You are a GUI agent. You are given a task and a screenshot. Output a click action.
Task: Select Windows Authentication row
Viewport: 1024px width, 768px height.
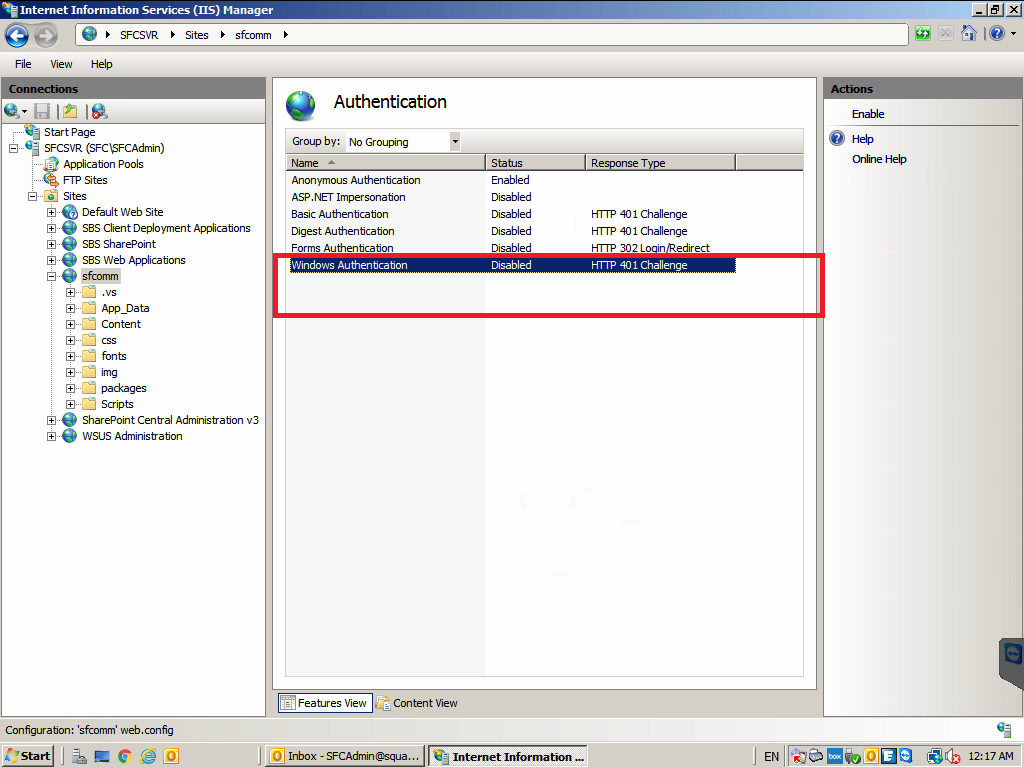(x=513, y=265)
